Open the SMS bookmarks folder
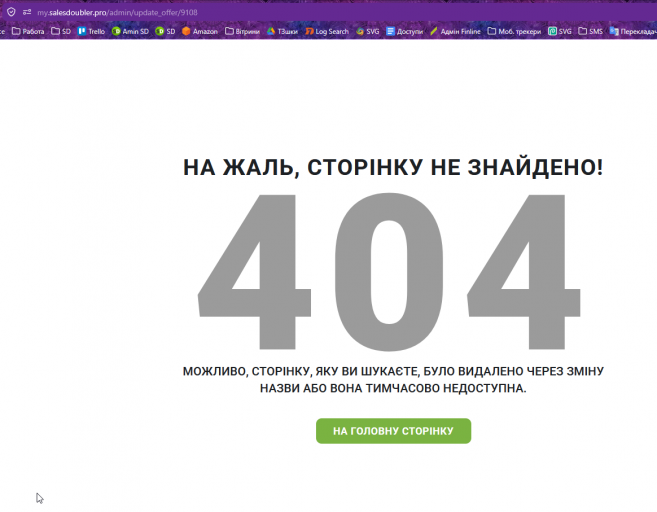 (x=591, y=31)
